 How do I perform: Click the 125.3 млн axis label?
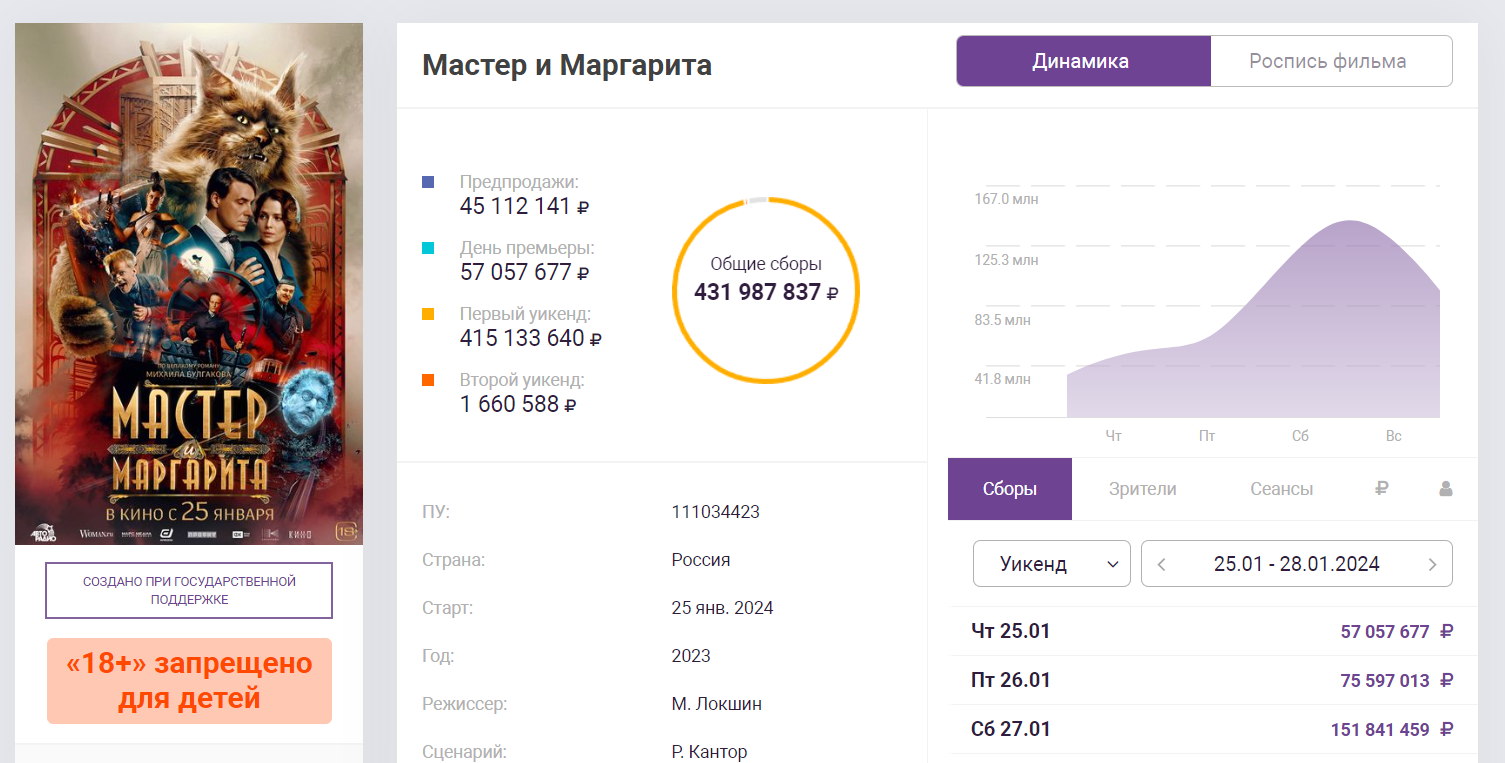1006,260
